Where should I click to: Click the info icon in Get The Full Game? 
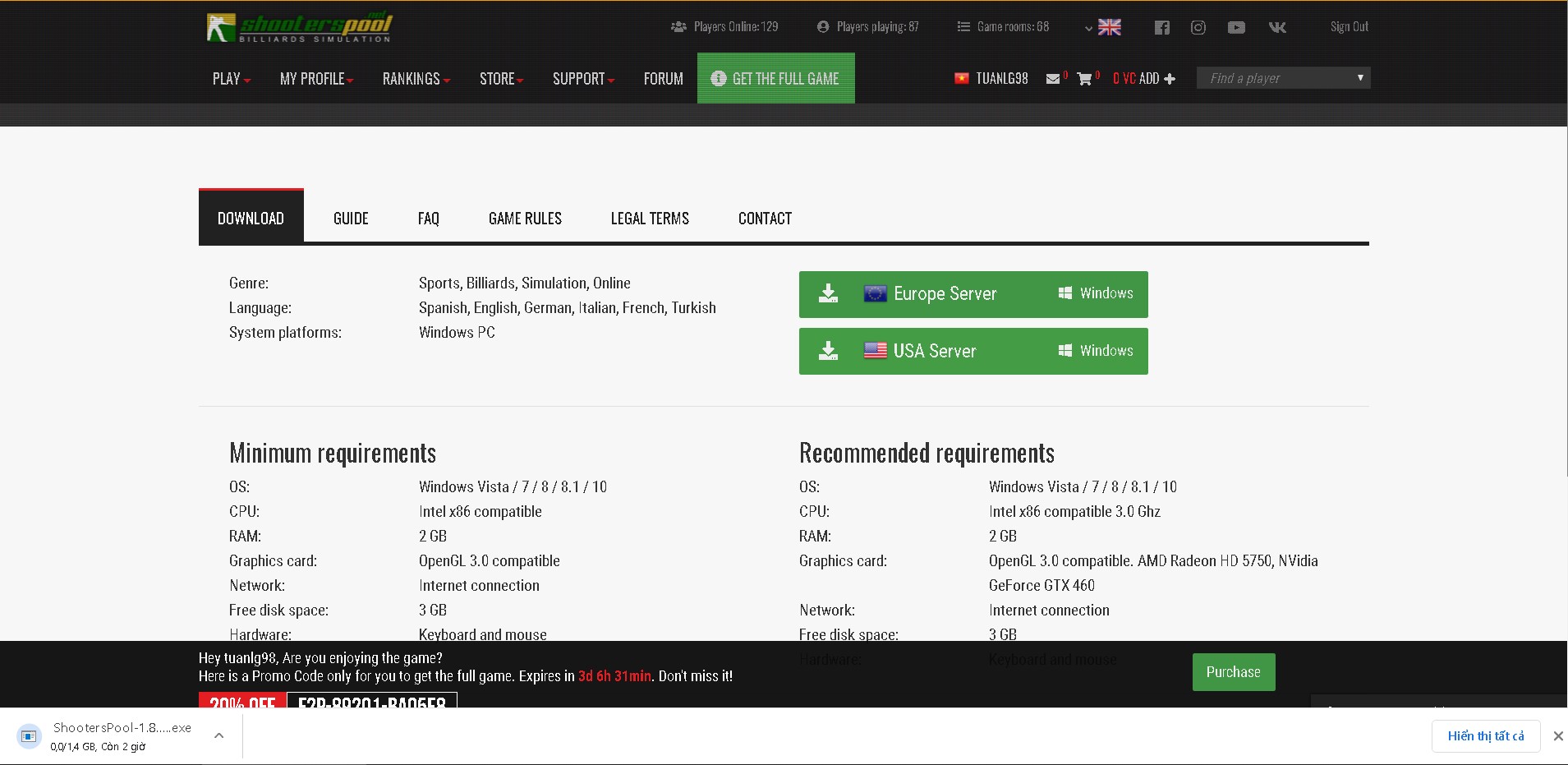[x=719, y=79]
